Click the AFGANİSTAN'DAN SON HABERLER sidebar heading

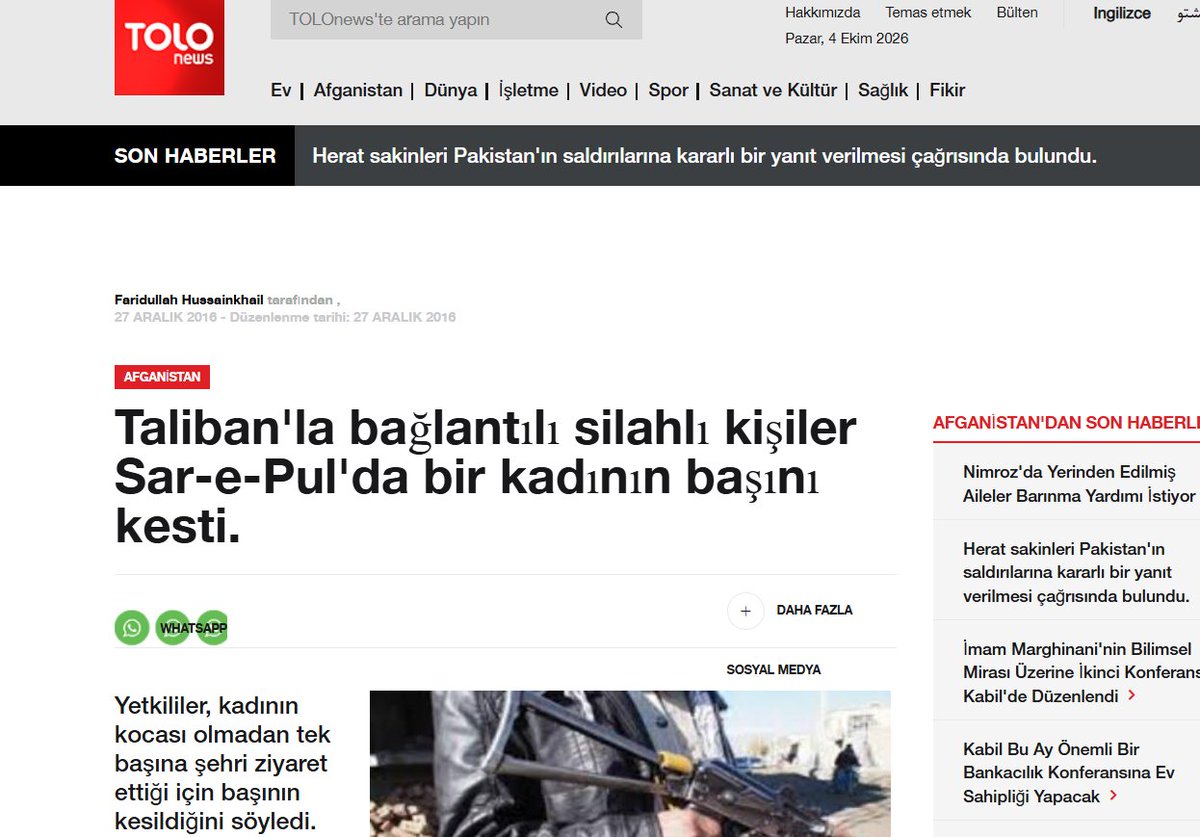(1066, 423)
